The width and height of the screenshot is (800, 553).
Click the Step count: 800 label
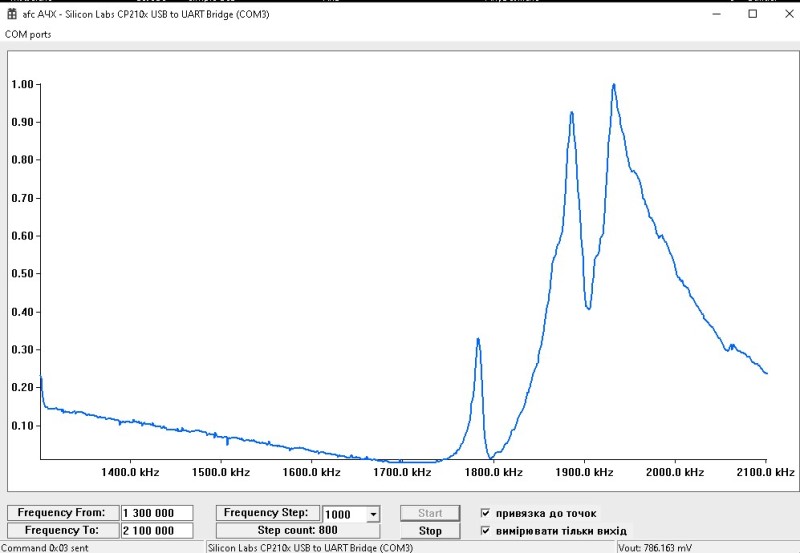pyautogui.click(x=297, y=531)
